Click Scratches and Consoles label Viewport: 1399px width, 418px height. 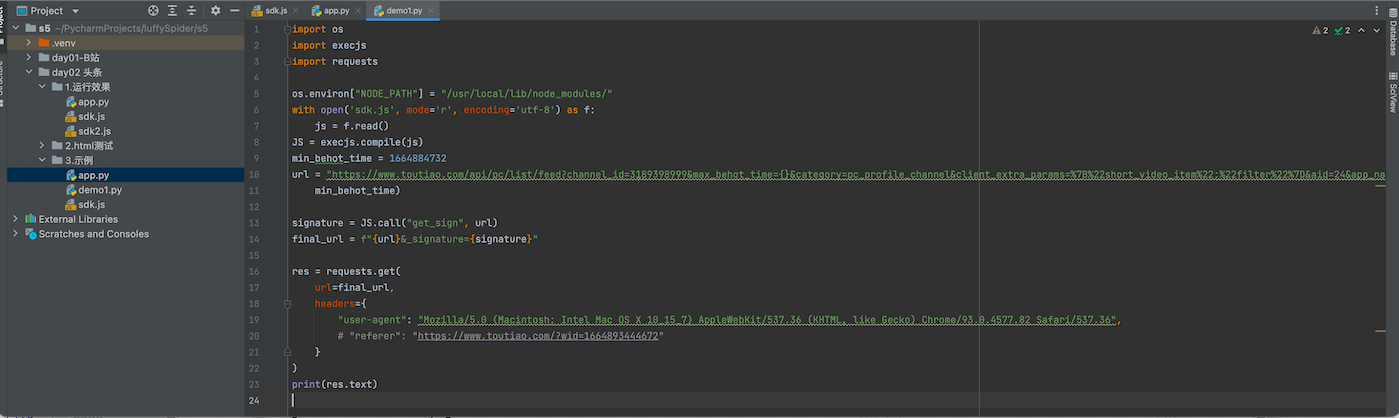coord(94,234)
